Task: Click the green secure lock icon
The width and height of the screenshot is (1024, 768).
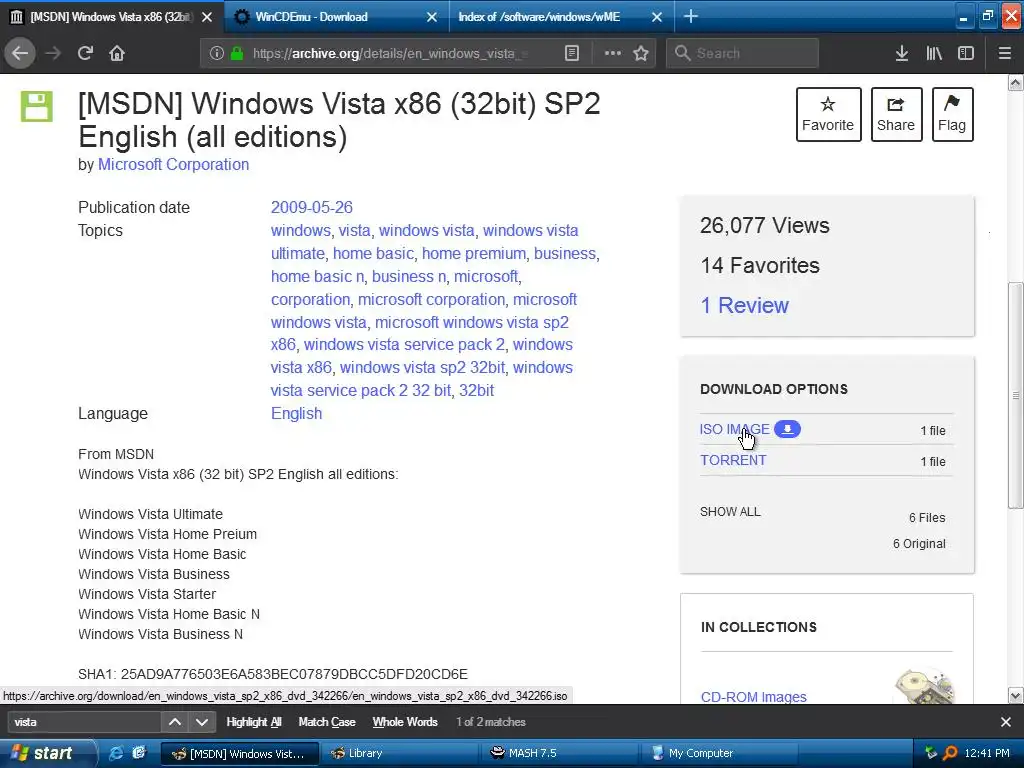Action: tap(237, 53)
